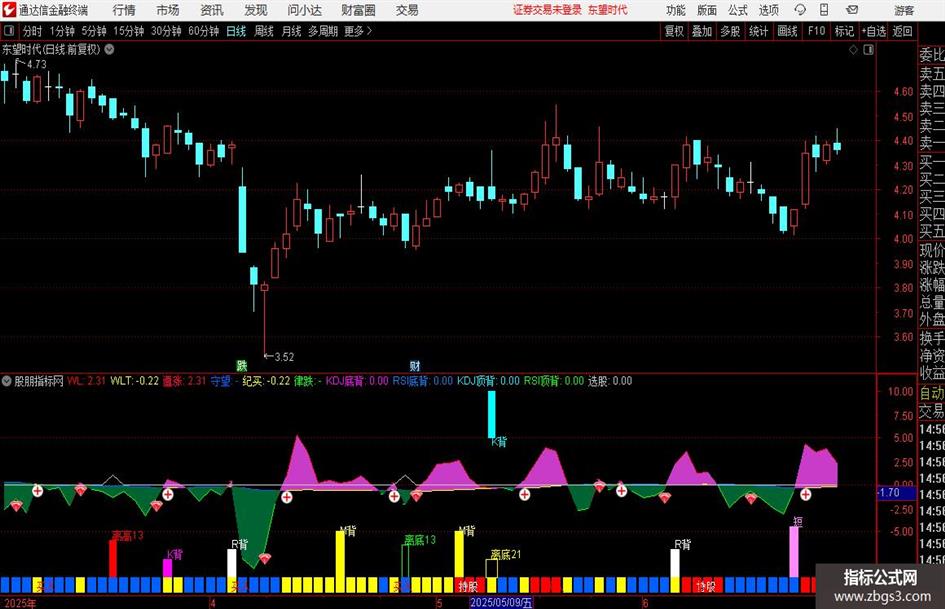Screen dimensions: 945x609
Task: Click the 多股 toolbar button
Action: 730,31
